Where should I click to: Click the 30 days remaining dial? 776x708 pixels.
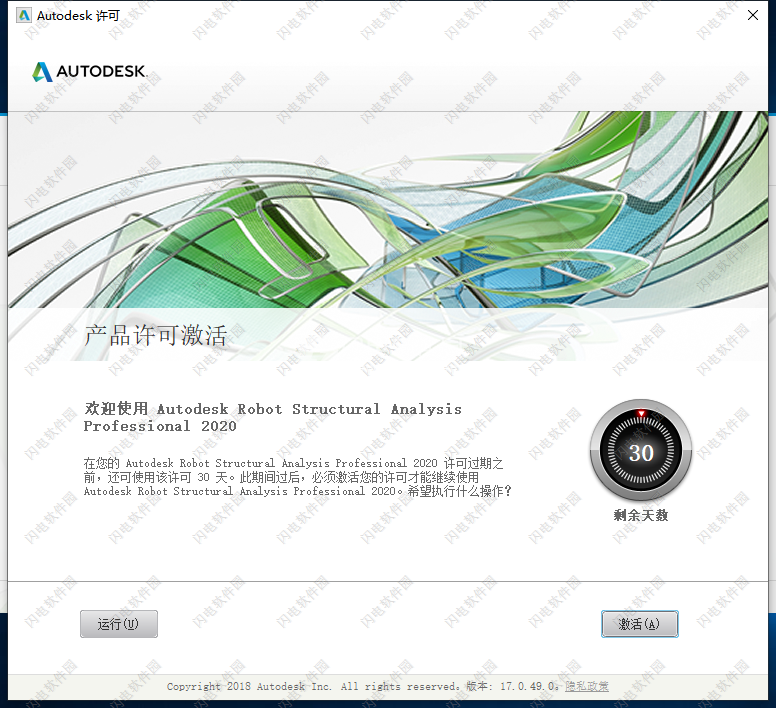(641, 450)
